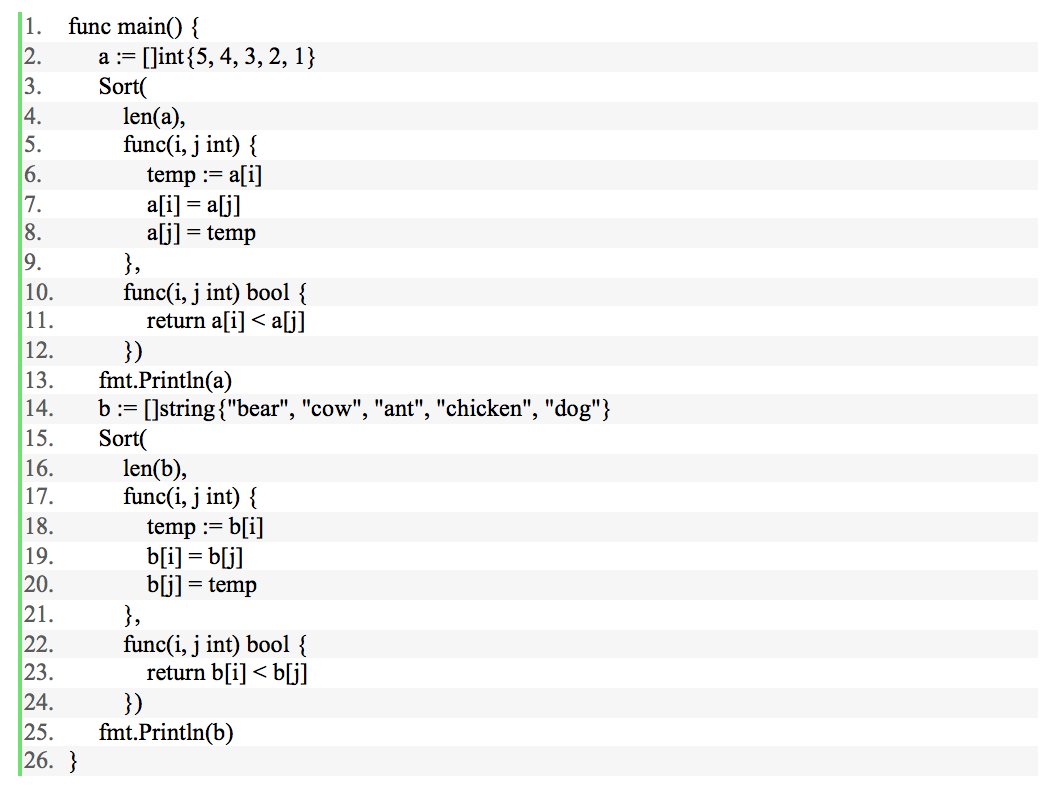Click line number 10 in the gutter

pos(38,293)
